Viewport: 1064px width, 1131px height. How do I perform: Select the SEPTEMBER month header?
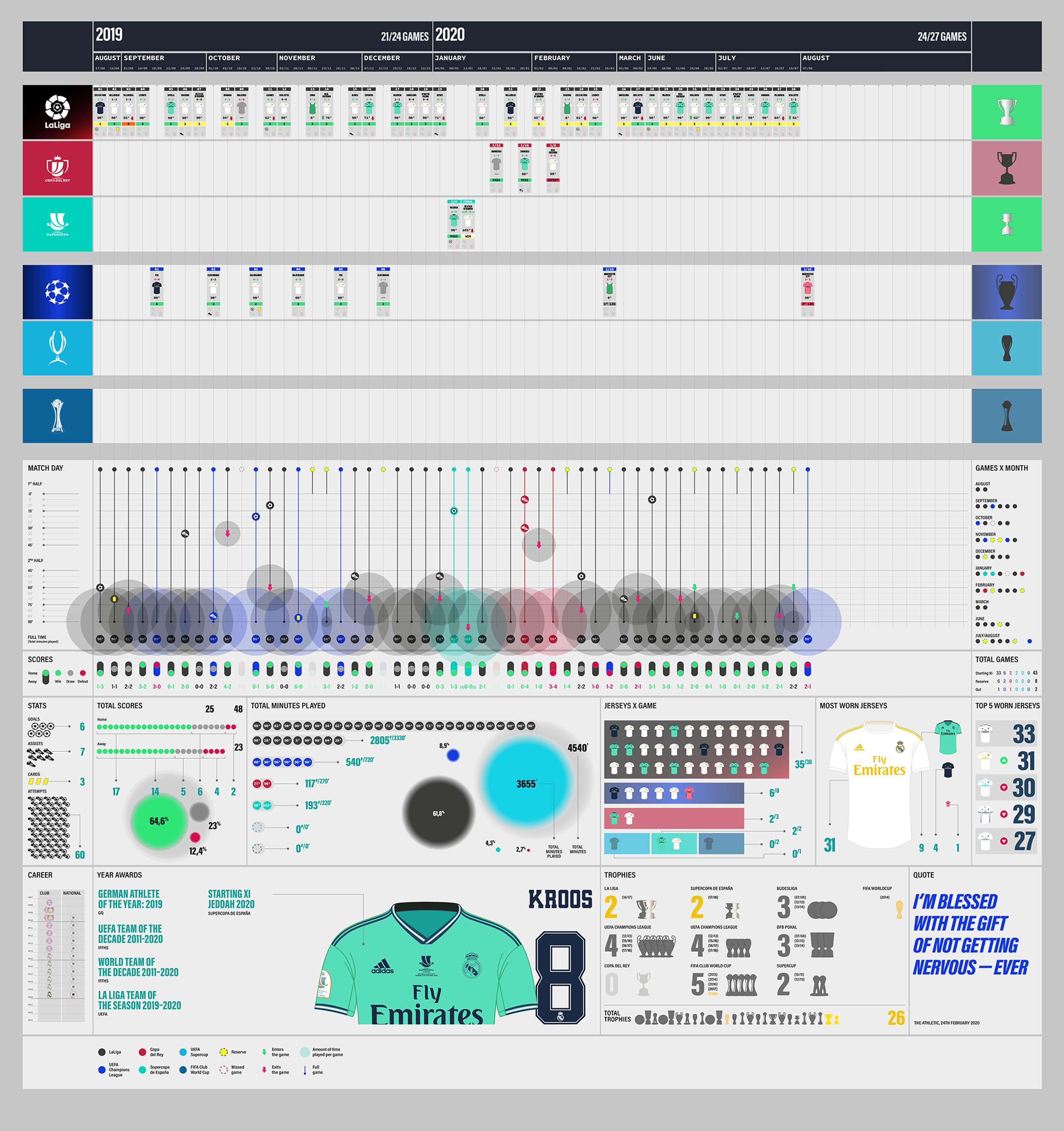144,58
